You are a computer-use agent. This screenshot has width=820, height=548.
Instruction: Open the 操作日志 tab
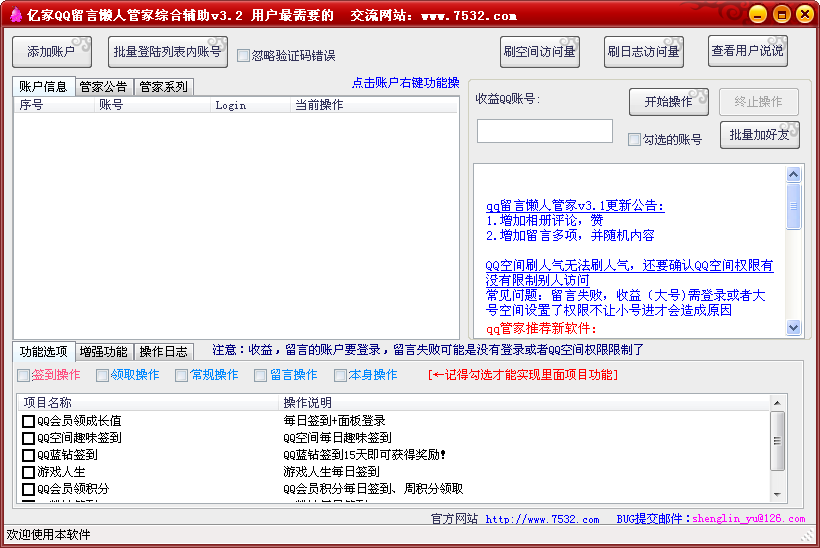point(164,352)
